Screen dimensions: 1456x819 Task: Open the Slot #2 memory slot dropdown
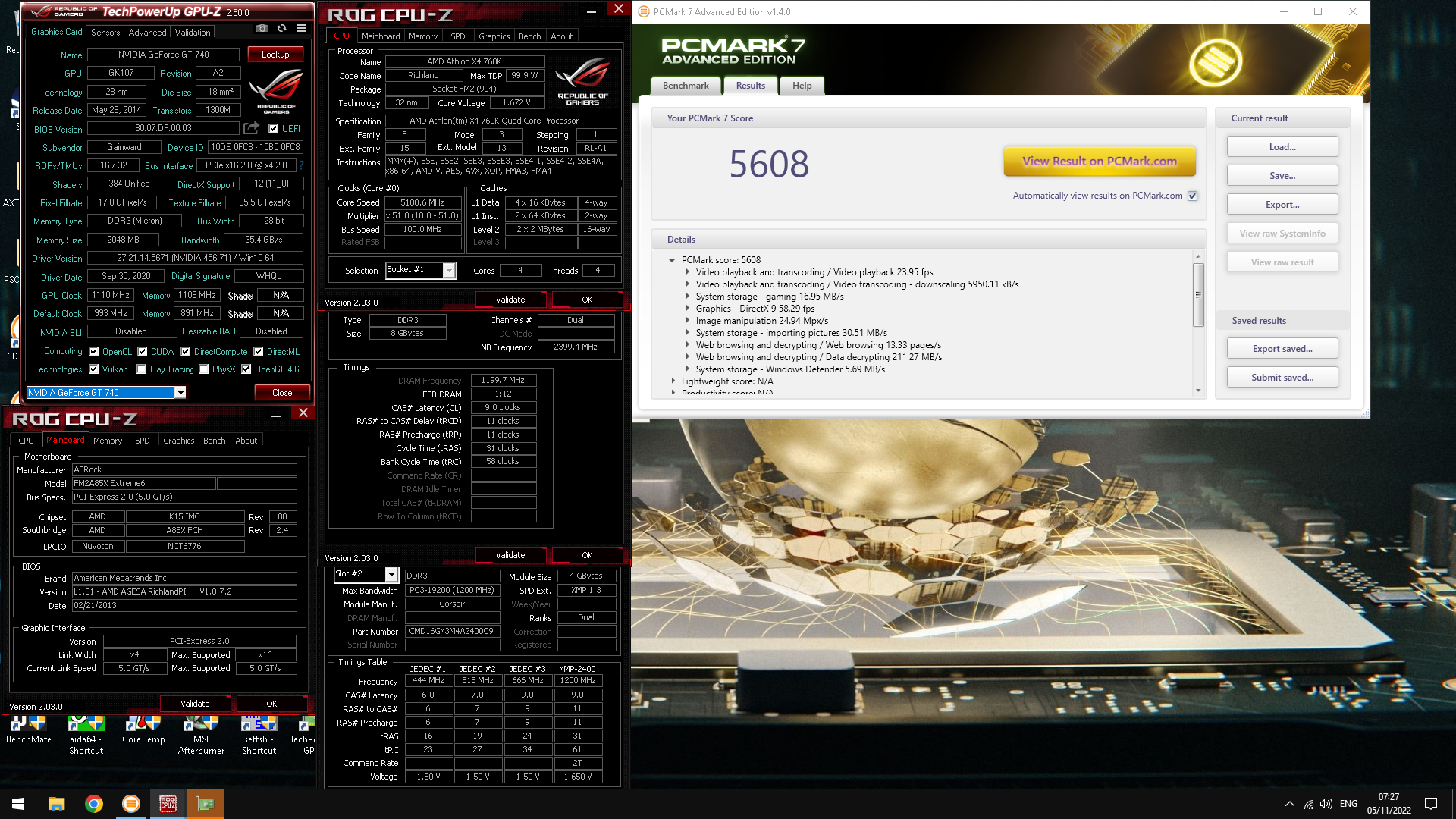tap(391, 575)
